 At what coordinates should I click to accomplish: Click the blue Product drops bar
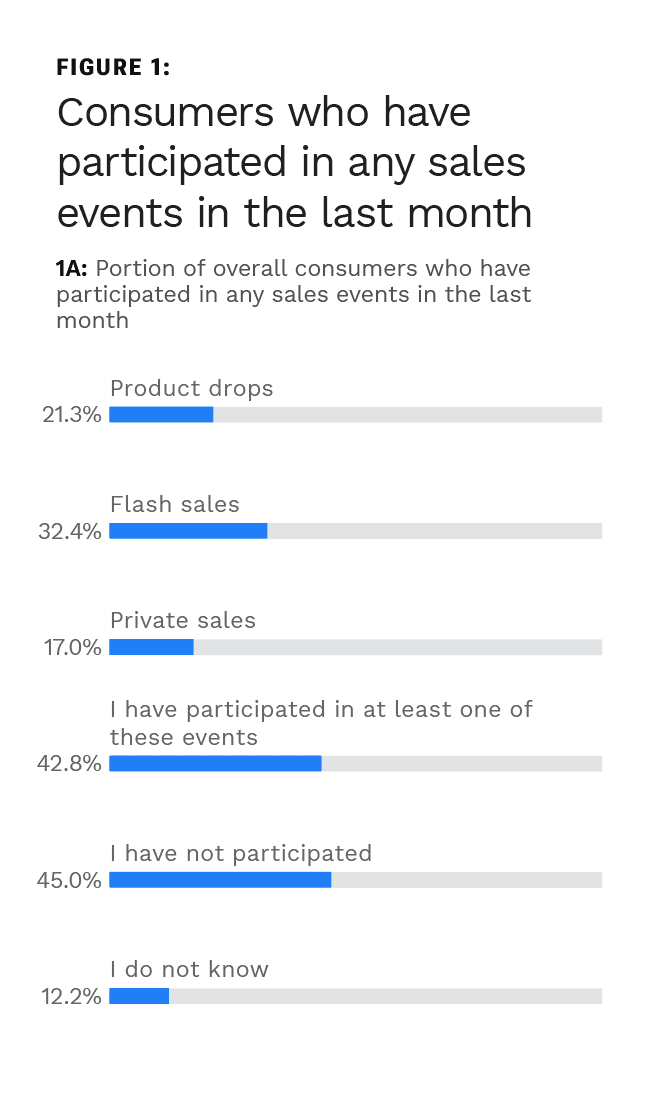click(x=161, y=415)
